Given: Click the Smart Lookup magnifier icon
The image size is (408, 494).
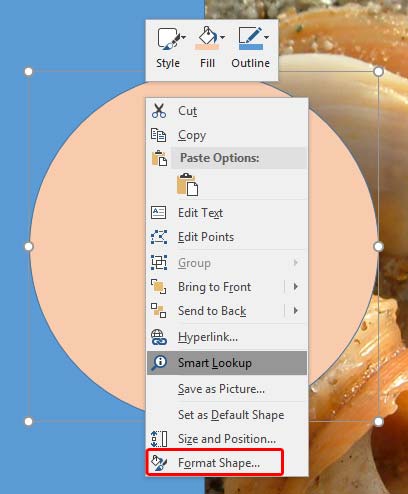Looking at the screenshot, I should click(159, 363).
